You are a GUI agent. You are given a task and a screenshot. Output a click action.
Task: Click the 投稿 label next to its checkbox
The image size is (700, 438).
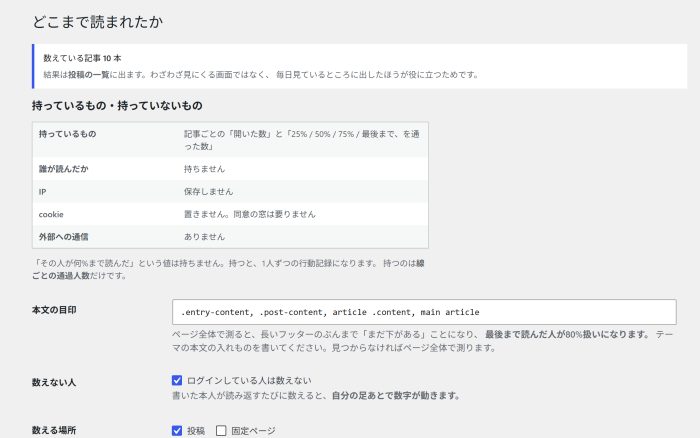point(196,431)
